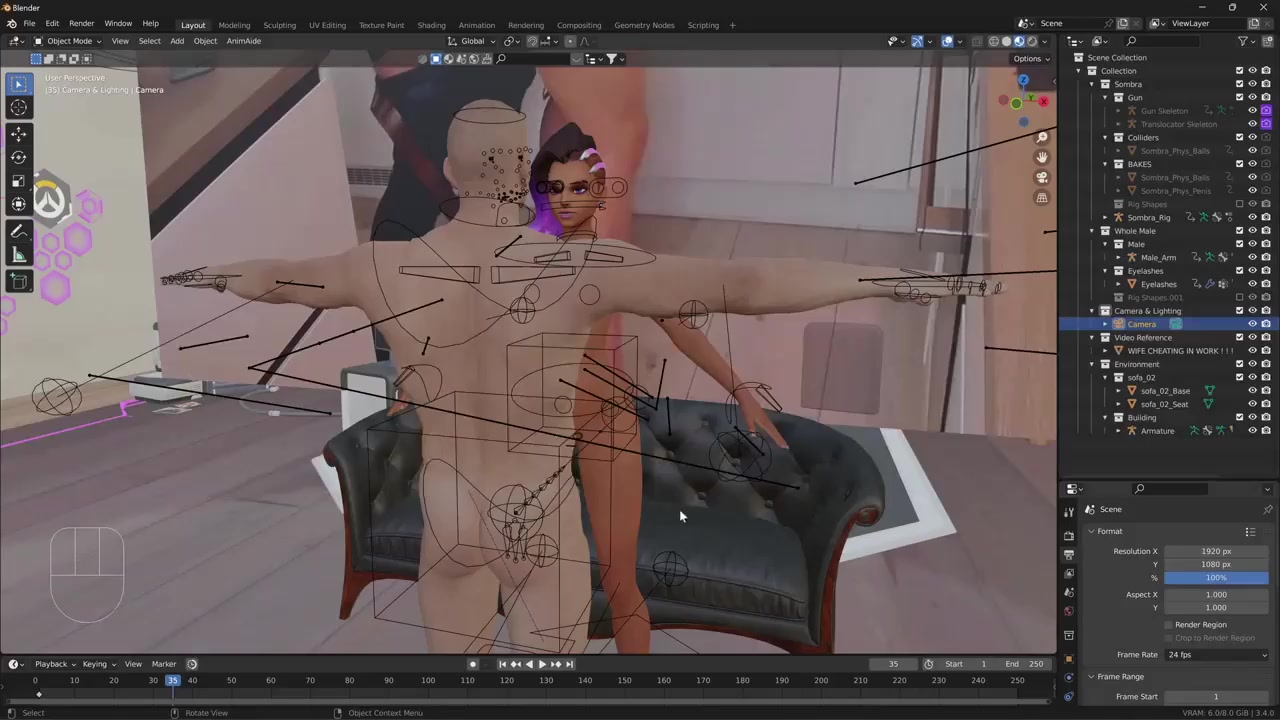
Task: Open the Render menu in the menu bar
Action: point(81,23)
